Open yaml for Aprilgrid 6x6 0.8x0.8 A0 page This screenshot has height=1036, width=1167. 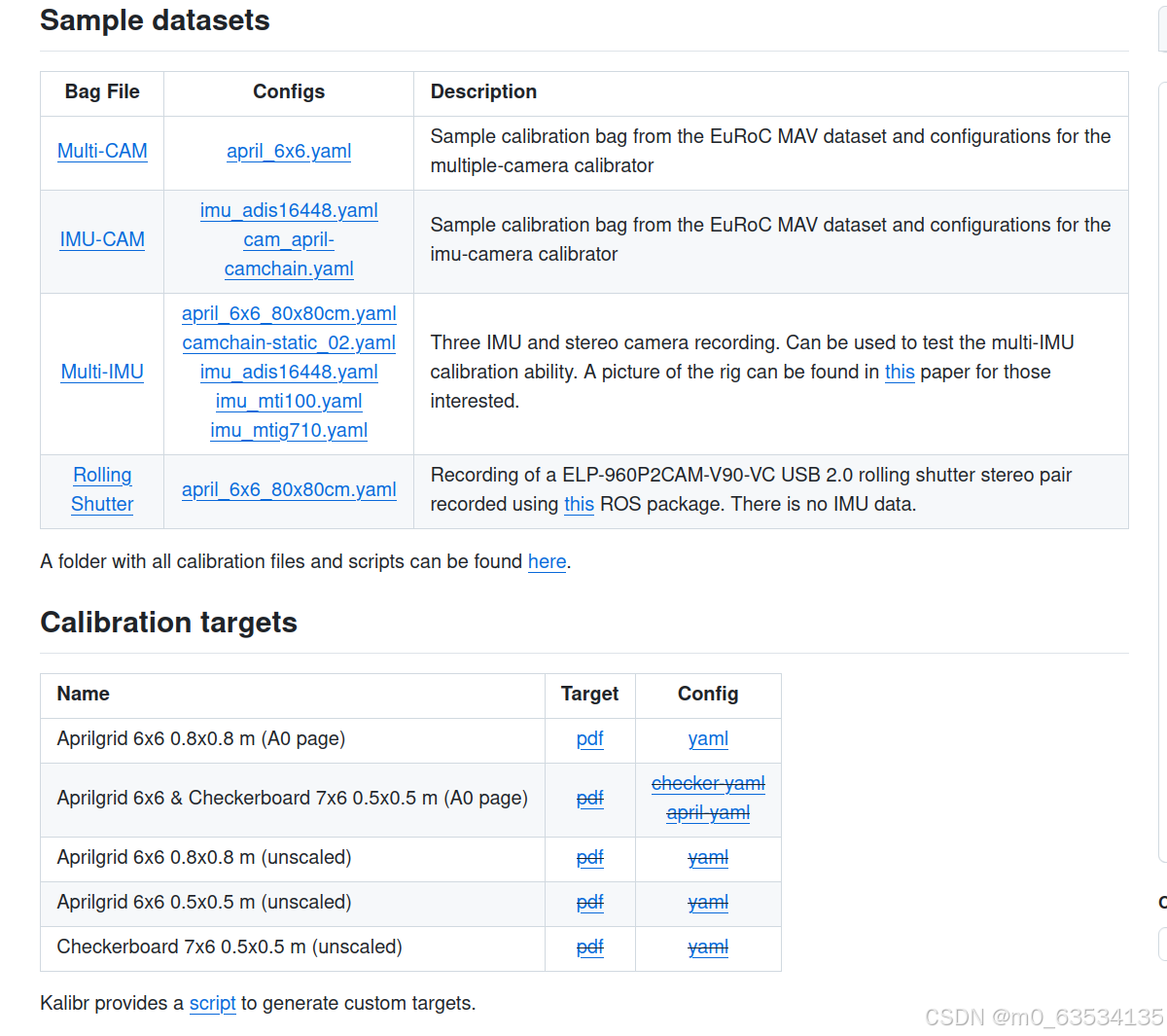tap(708, 738)
